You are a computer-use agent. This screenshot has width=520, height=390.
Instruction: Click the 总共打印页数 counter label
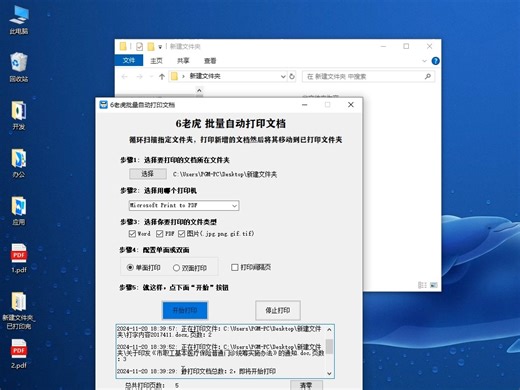(145, 386)
